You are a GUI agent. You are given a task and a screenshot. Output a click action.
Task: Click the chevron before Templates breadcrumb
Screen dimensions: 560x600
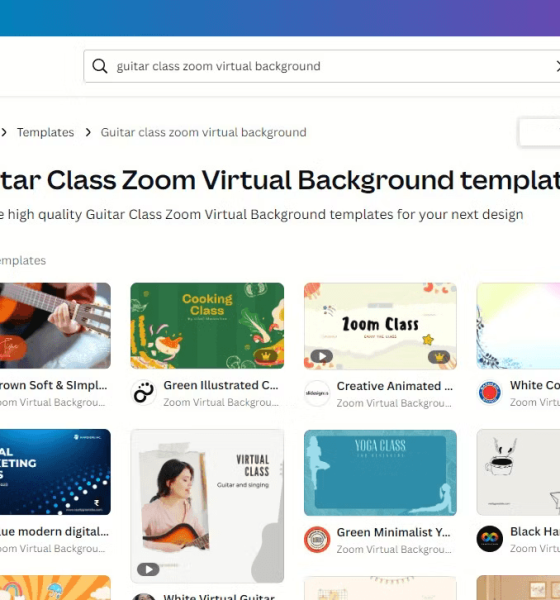click(4, 132)
